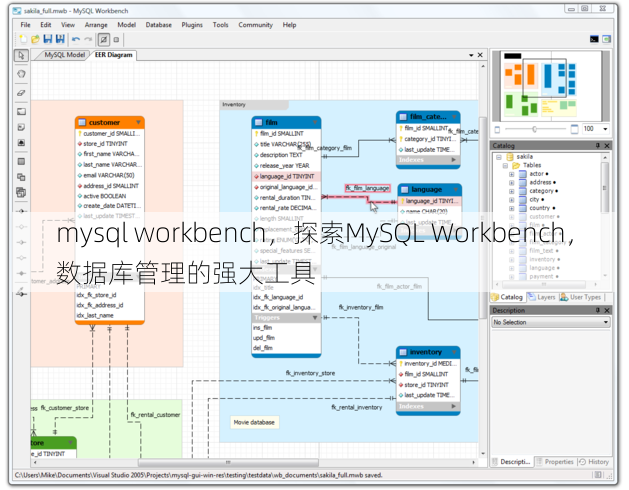Switch to the MySQL Model tab
The height and width of the screenshot is (490, 629).
click(64, 55)
